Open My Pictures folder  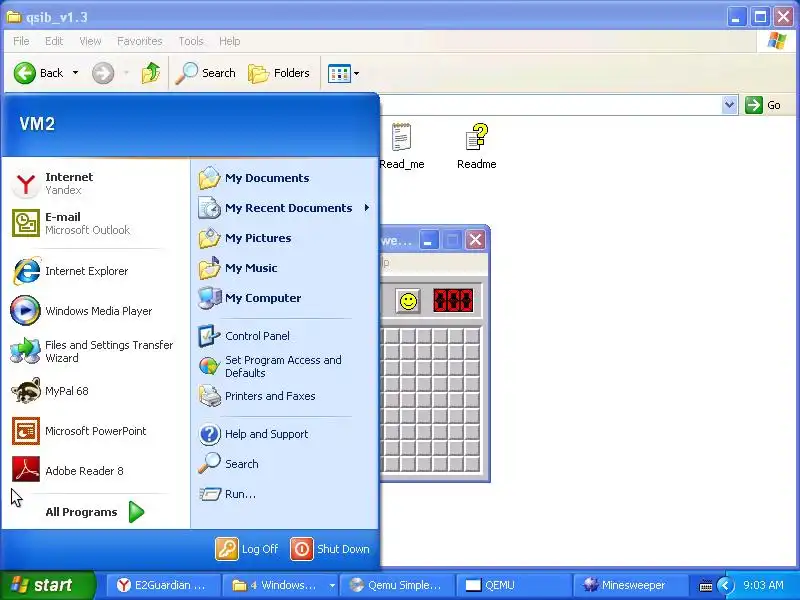coord(284,238)
